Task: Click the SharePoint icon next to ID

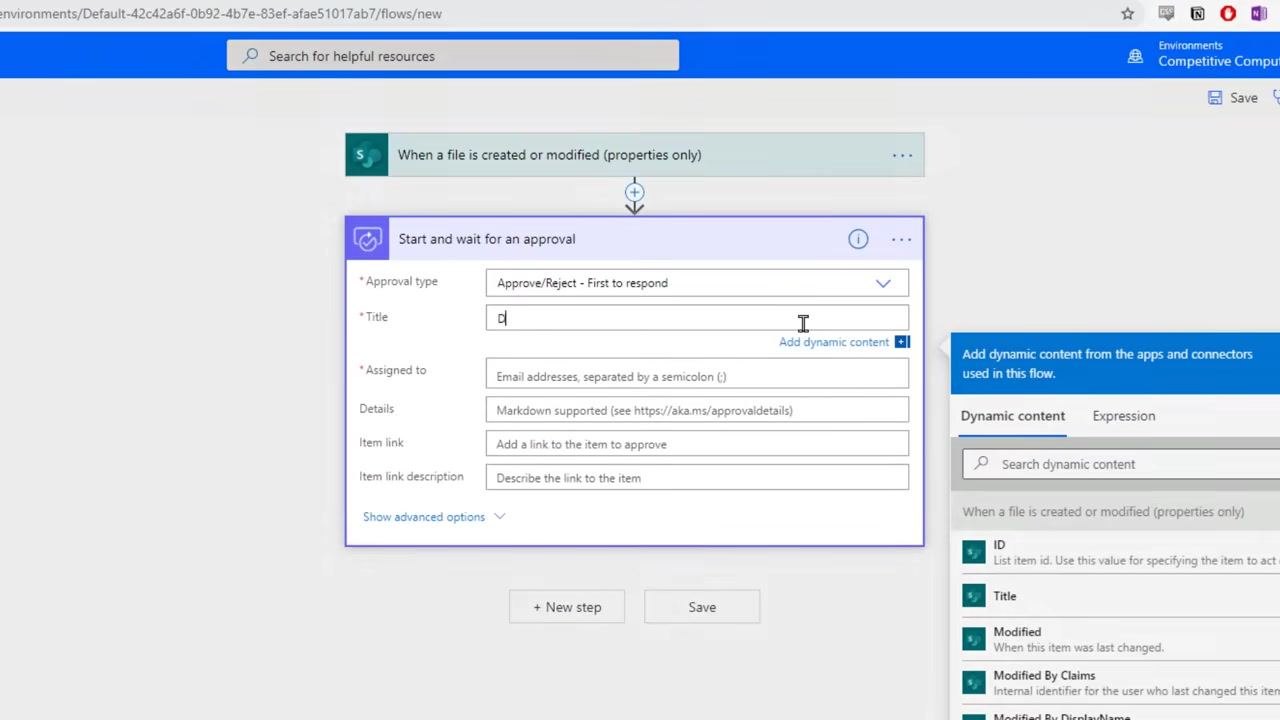Action: point(974,552)
